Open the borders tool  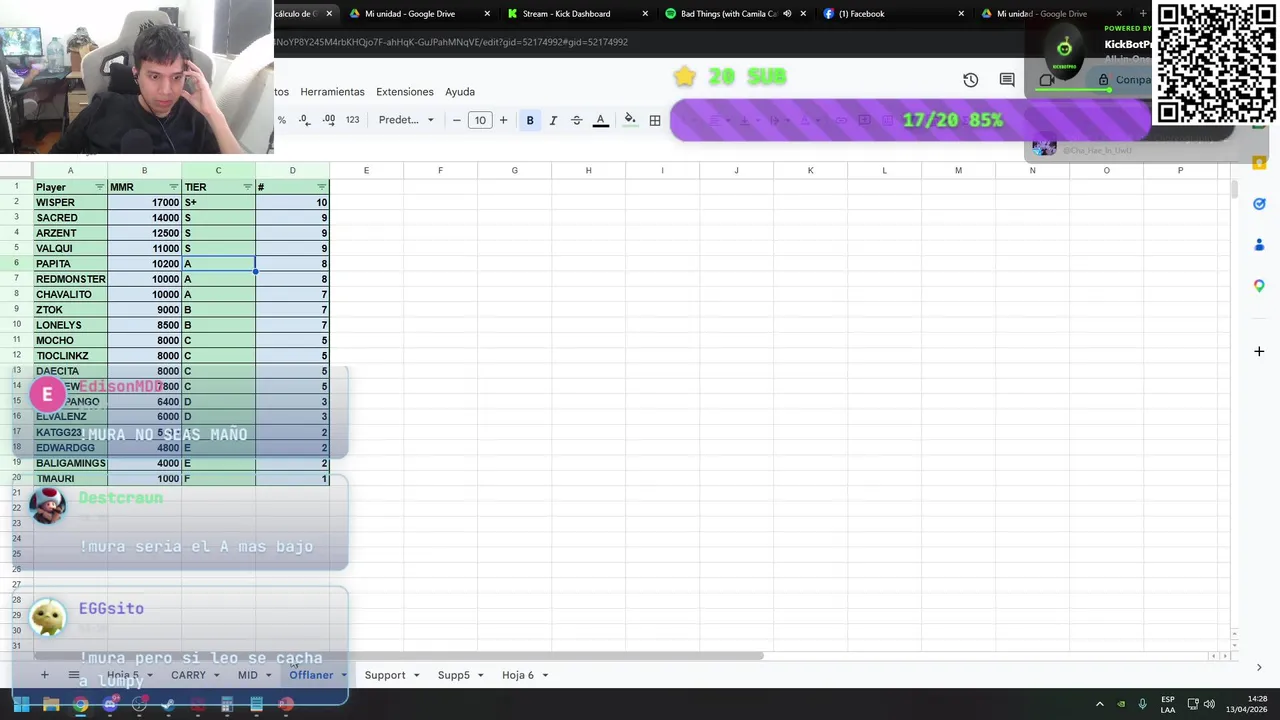(655, 120)
